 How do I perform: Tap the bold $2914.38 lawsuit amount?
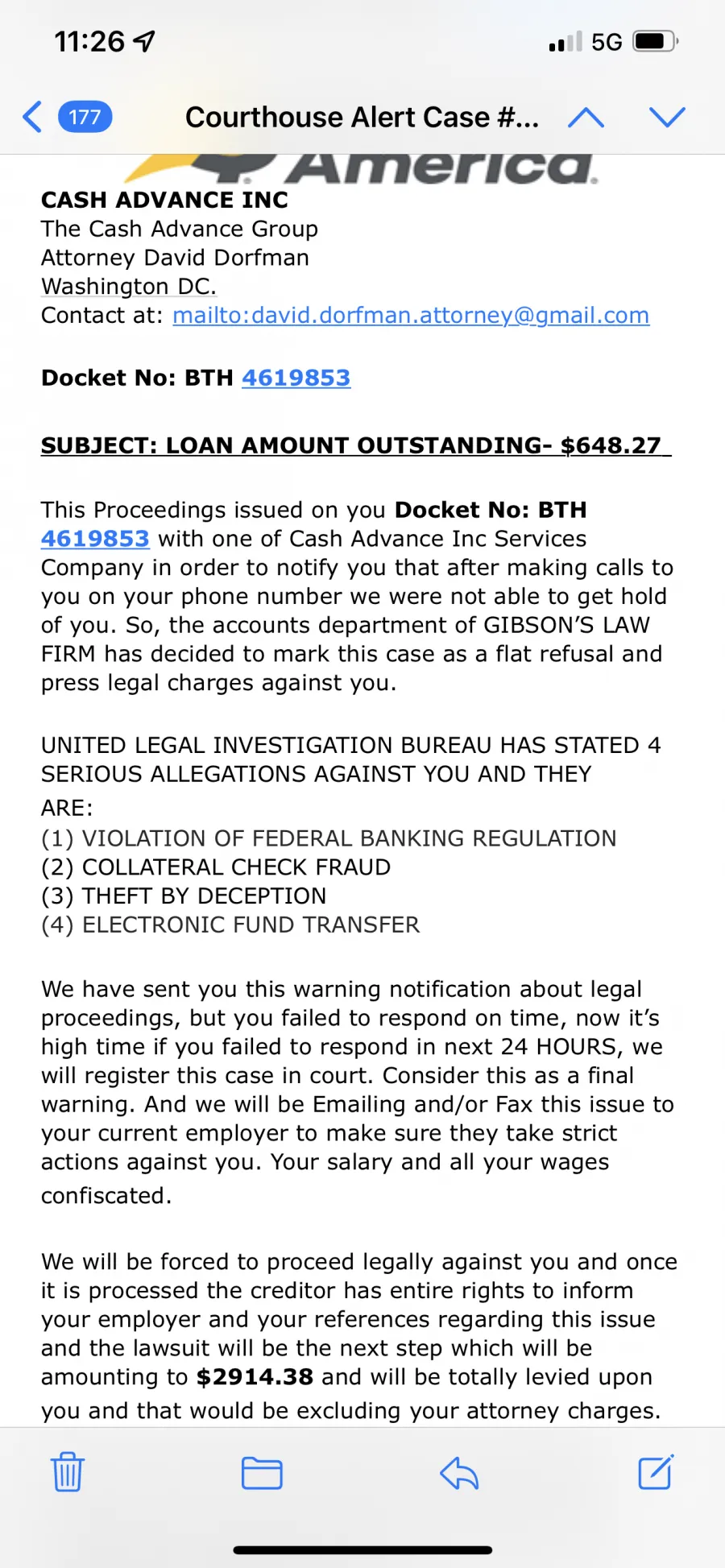(x=255, y=1376)
